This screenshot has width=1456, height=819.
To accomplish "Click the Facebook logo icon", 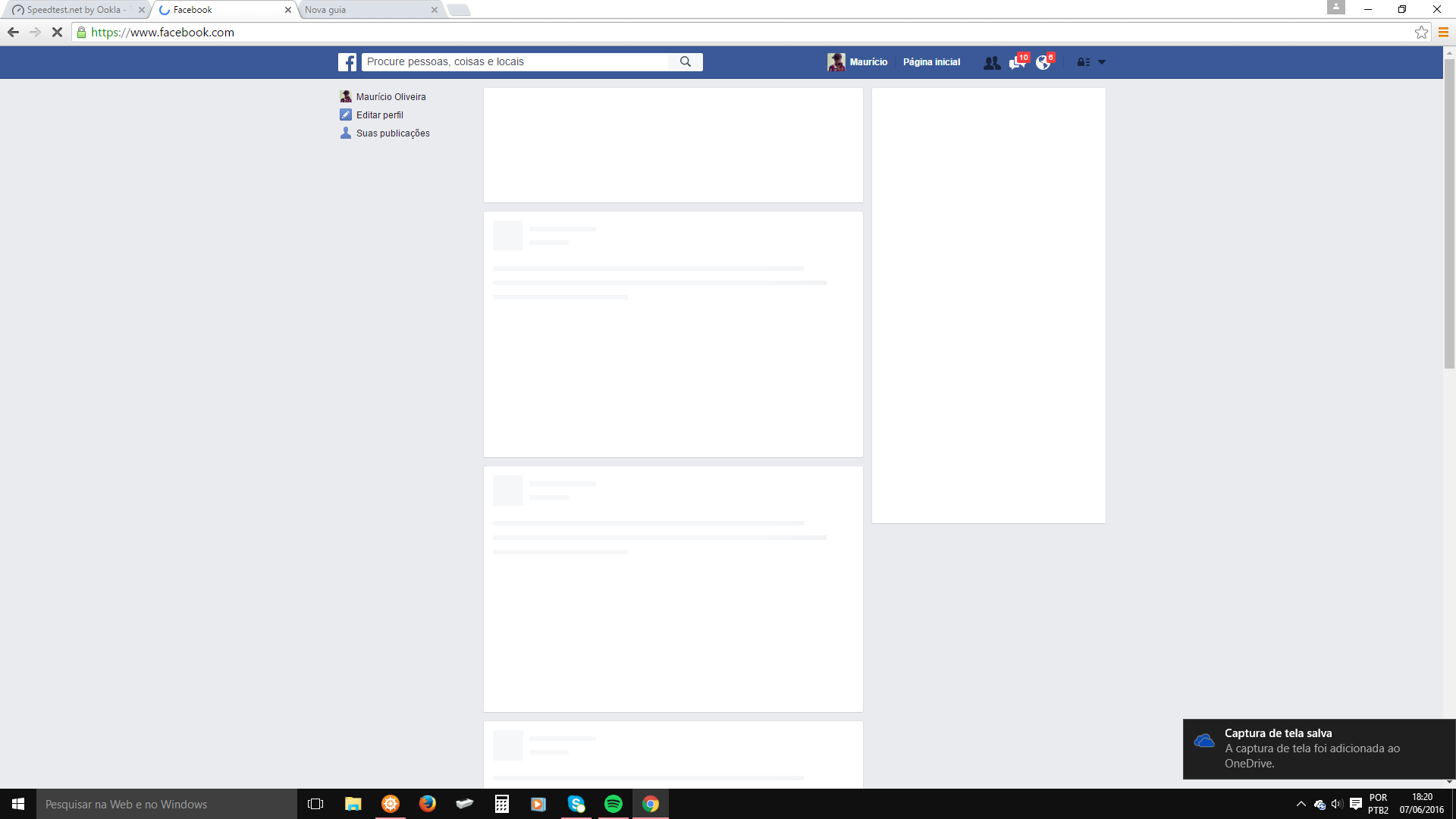I will click(347, 62).
